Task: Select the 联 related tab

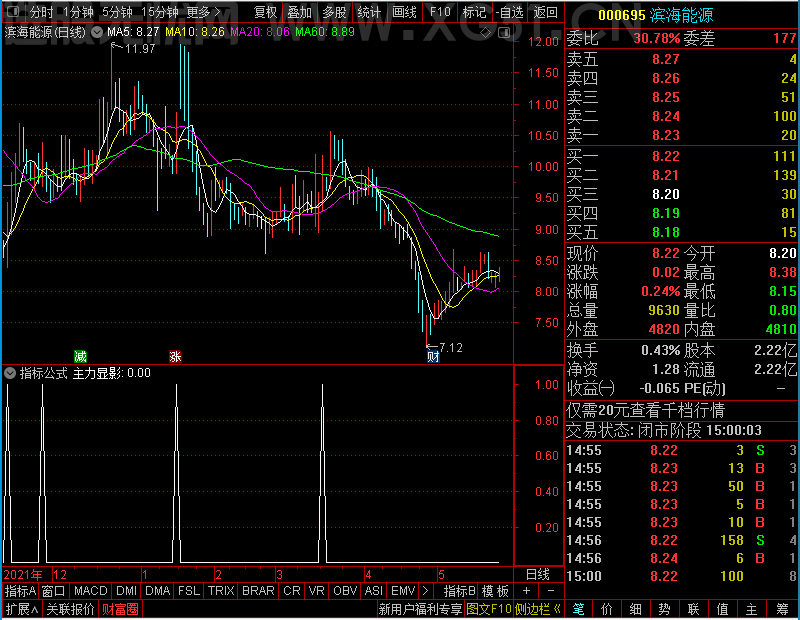Action: [x=693, y=609]
